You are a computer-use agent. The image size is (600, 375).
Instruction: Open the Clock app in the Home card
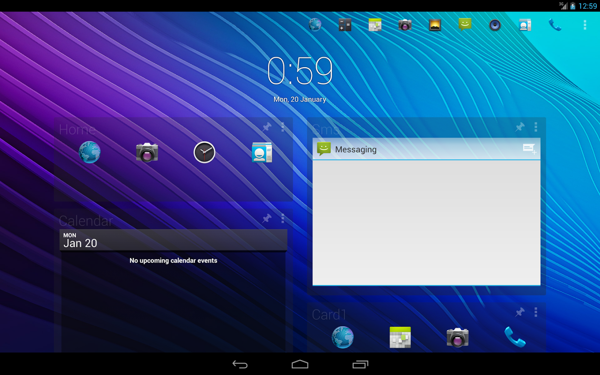point(204,152)
